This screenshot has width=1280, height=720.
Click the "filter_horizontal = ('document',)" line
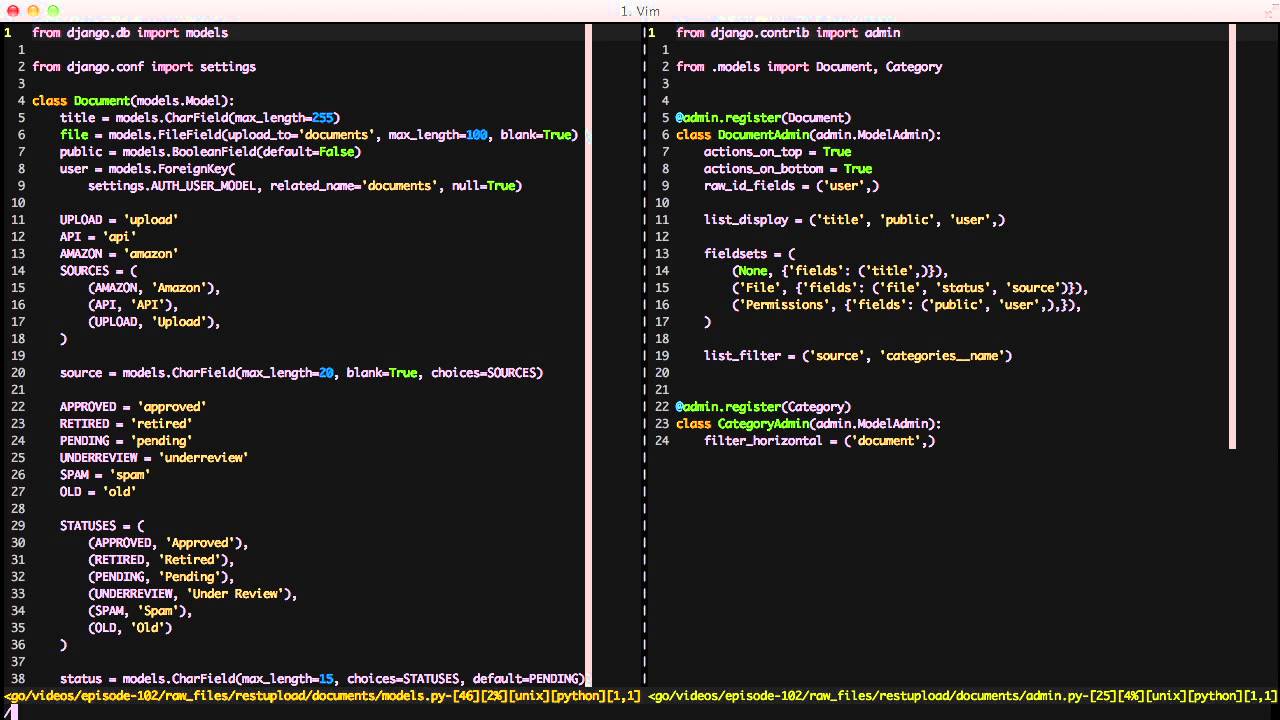tap(820, 441)
